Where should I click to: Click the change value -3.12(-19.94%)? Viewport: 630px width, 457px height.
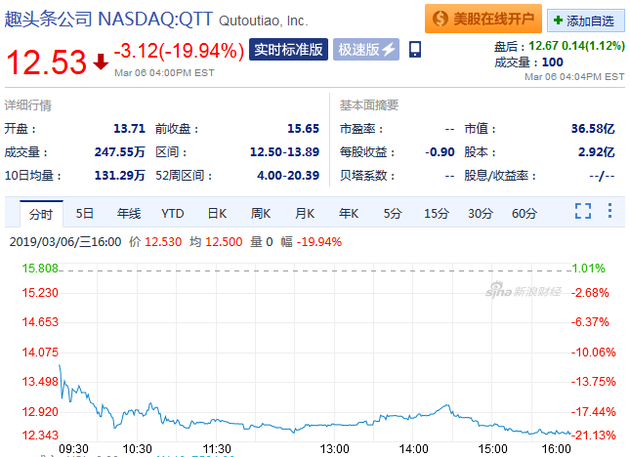click(179, 51)
